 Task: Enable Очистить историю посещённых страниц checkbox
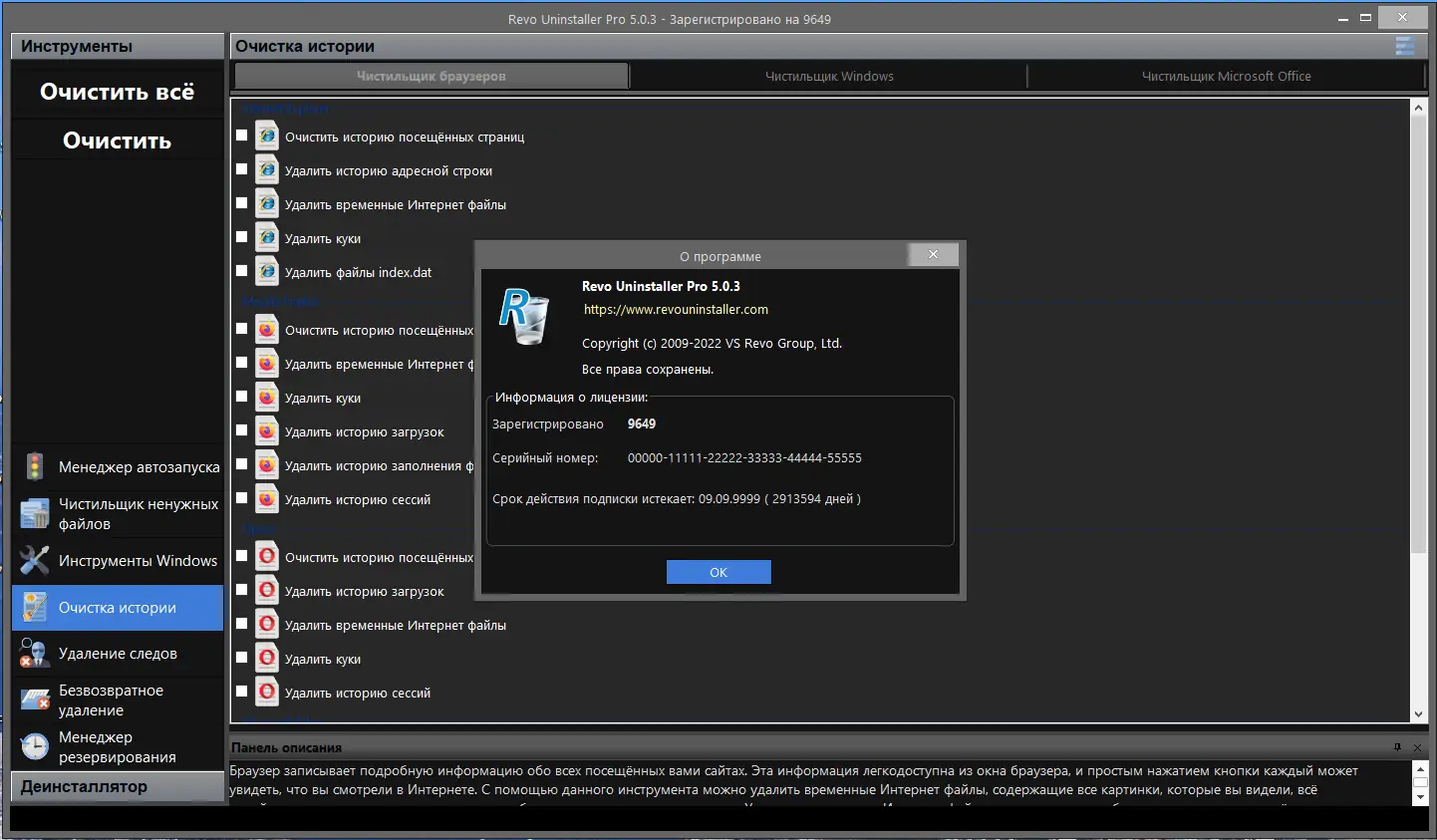pos(240,137)
